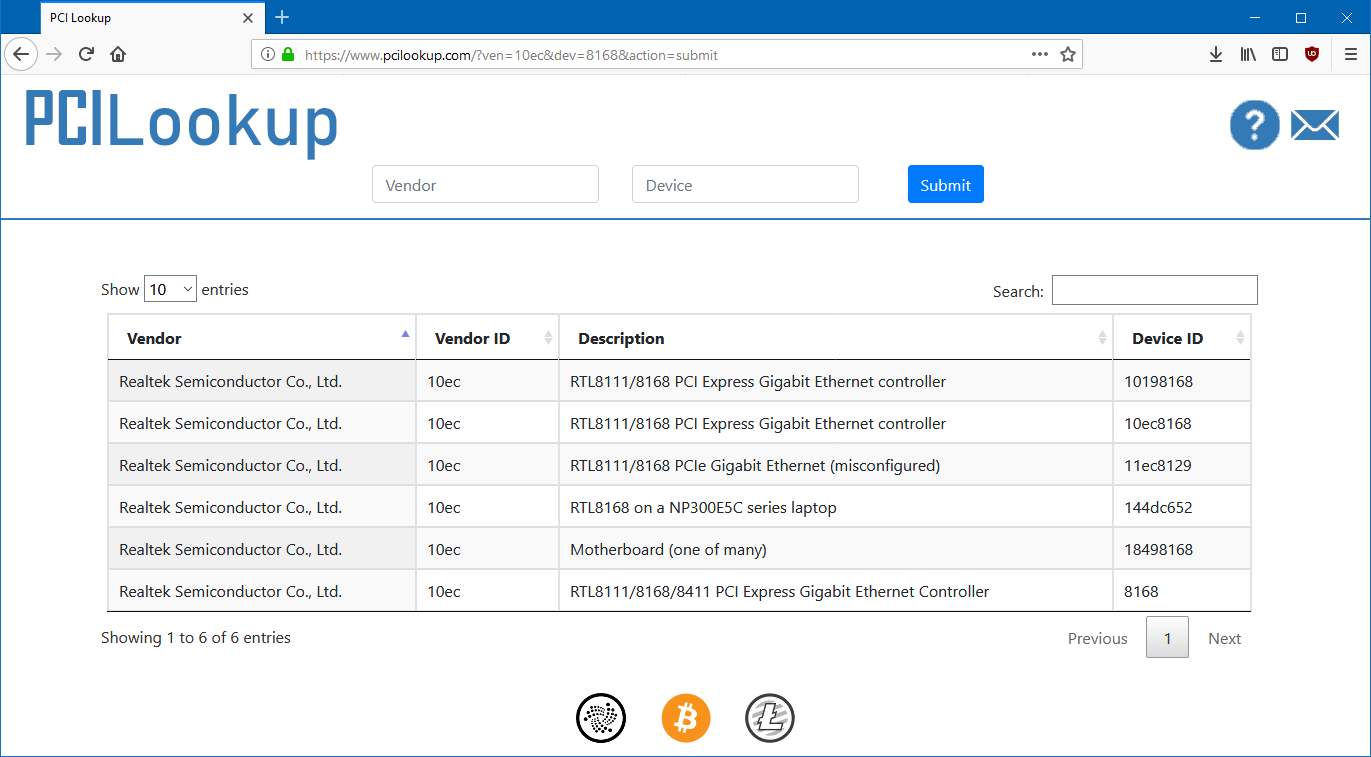Open the Show entries count dropdown
This screenshot has height=757, width=1371.
pos(170,289)
